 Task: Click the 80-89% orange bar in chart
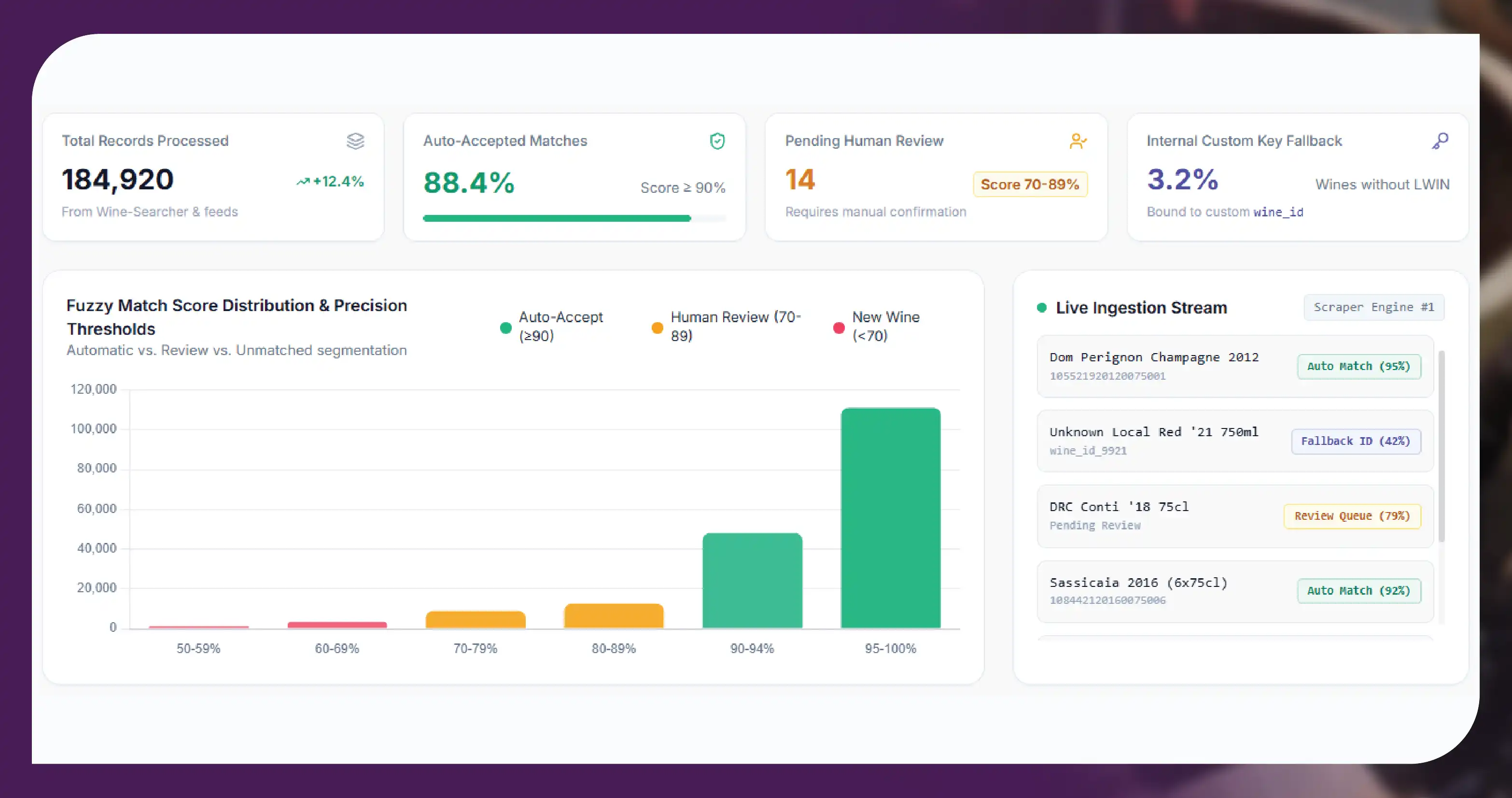614,616
